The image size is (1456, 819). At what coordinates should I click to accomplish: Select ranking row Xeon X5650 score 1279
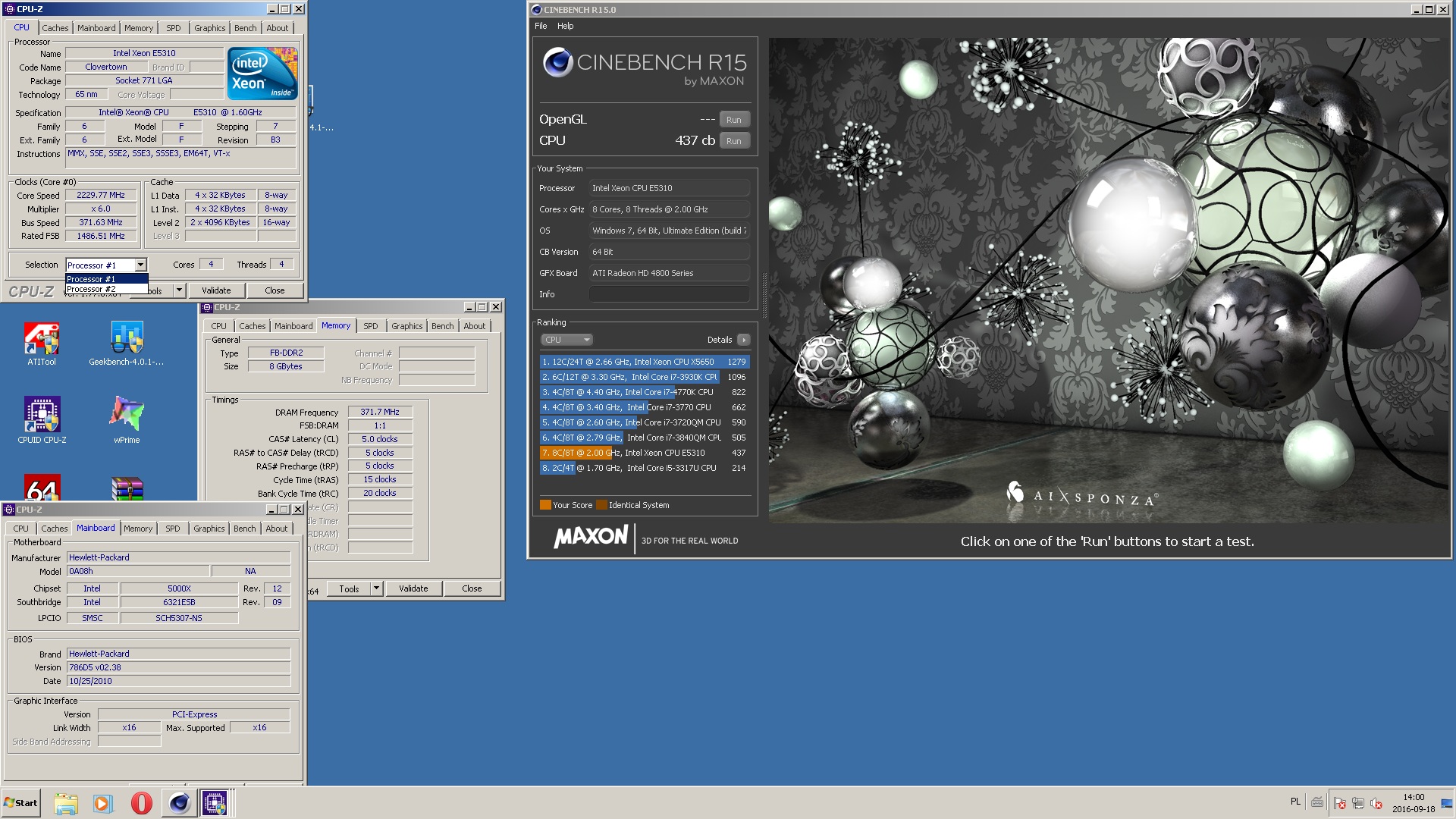645,362
